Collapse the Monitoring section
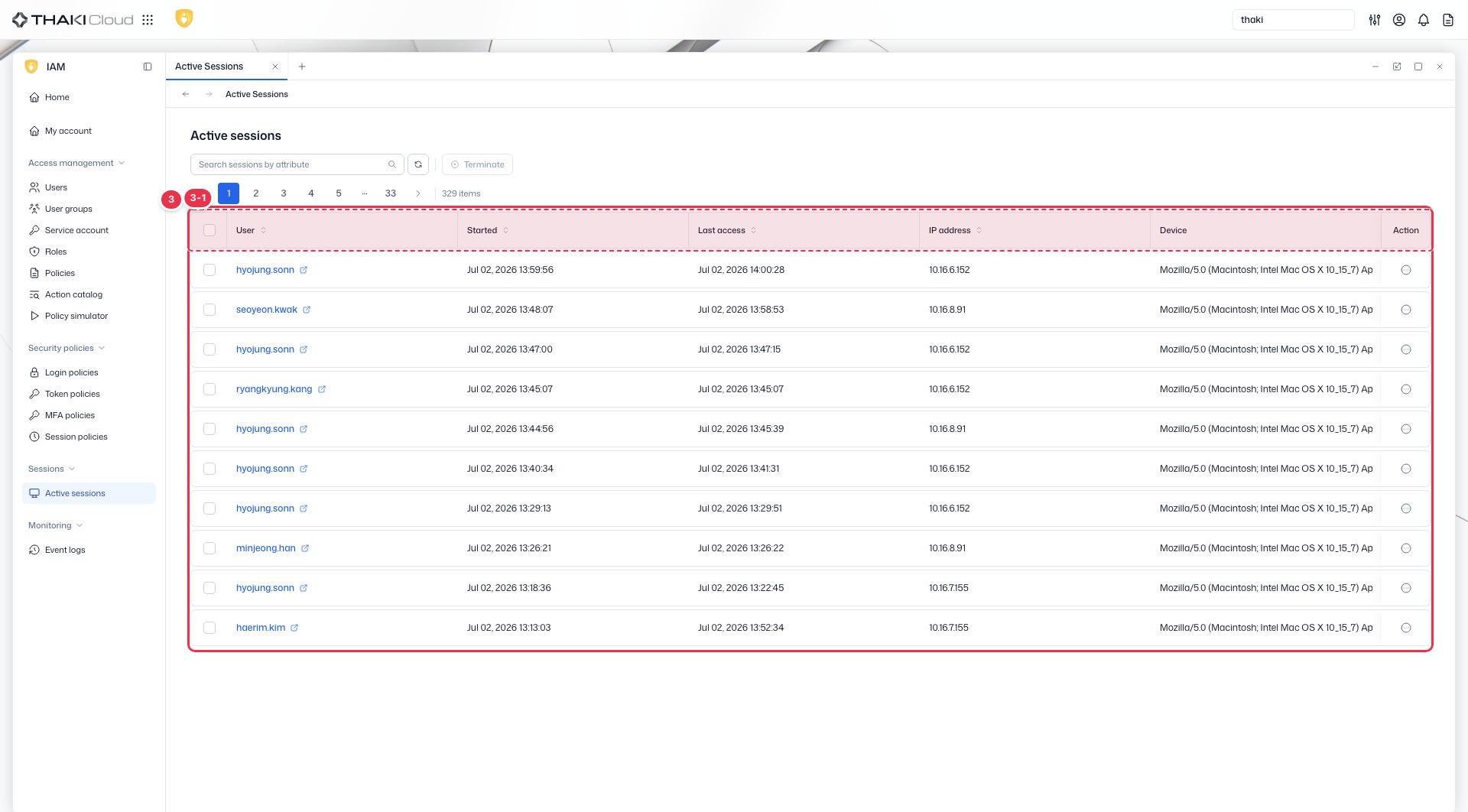Screen dimensions: 1468x812 [56, 525]
